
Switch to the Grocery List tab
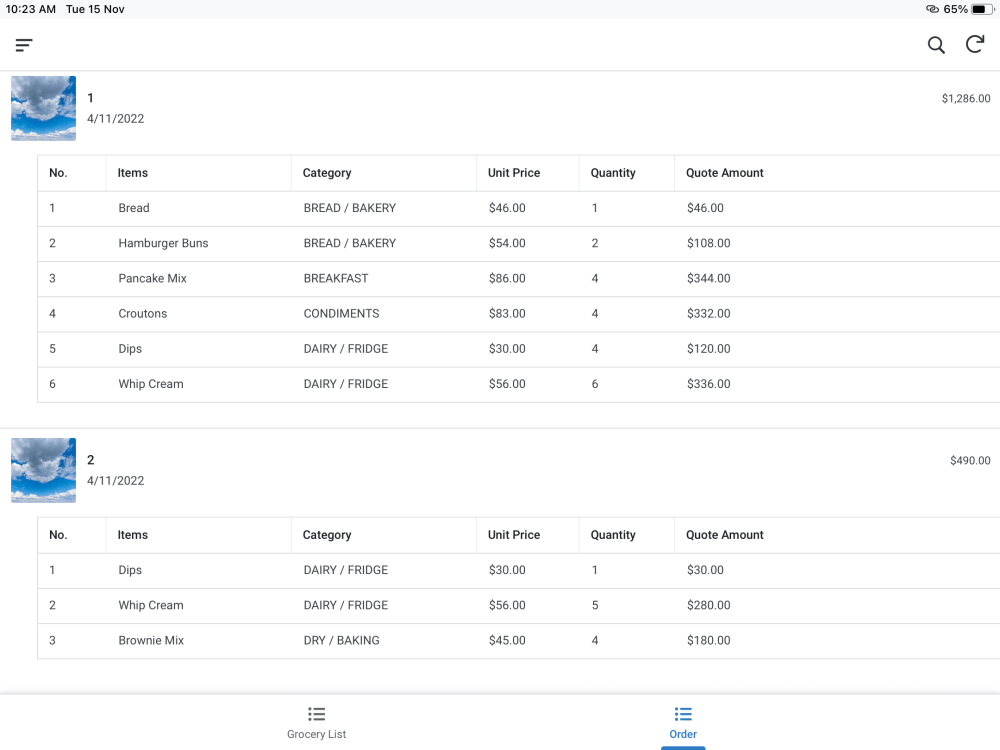pos(316,722)
